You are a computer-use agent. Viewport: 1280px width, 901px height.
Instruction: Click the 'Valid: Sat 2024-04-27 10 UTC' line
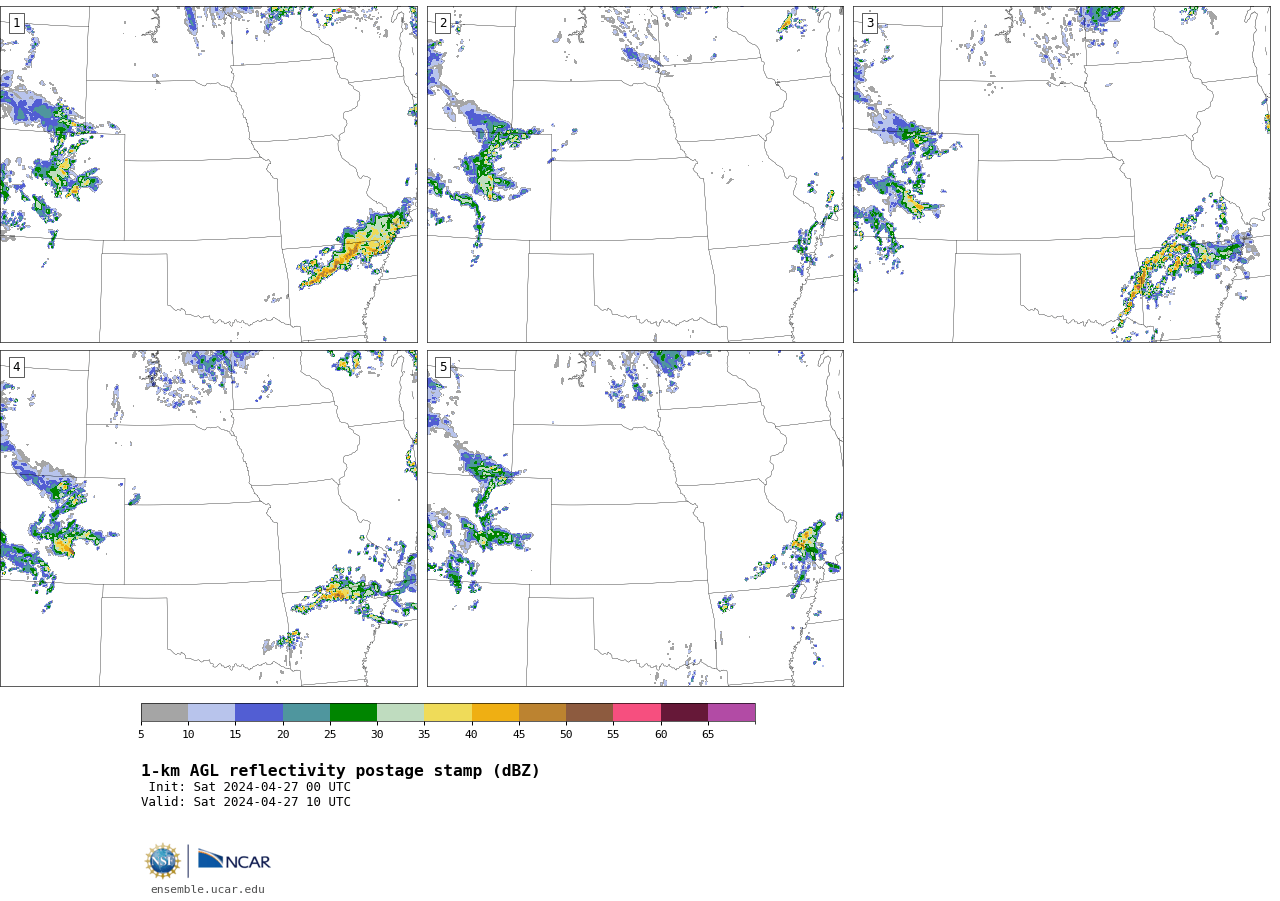point(246,802)
